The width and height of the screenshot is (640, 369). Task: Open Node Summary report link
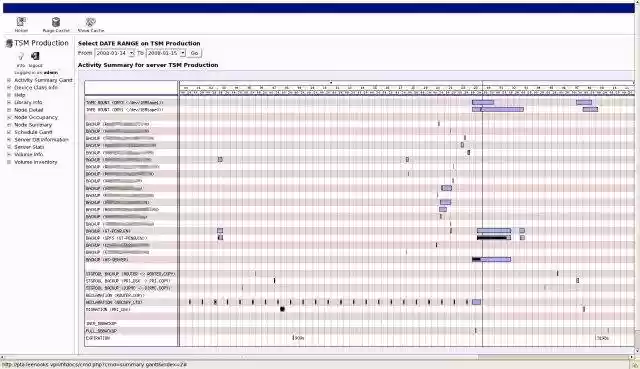[x=33, y=125]
